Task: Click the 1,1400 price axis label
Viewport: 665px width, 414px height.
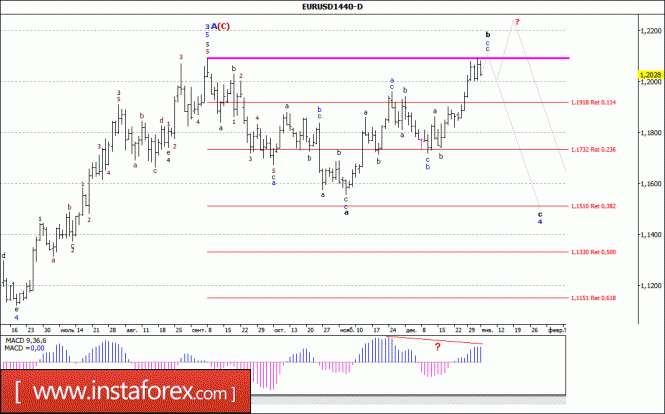Action: pos(651,235)
